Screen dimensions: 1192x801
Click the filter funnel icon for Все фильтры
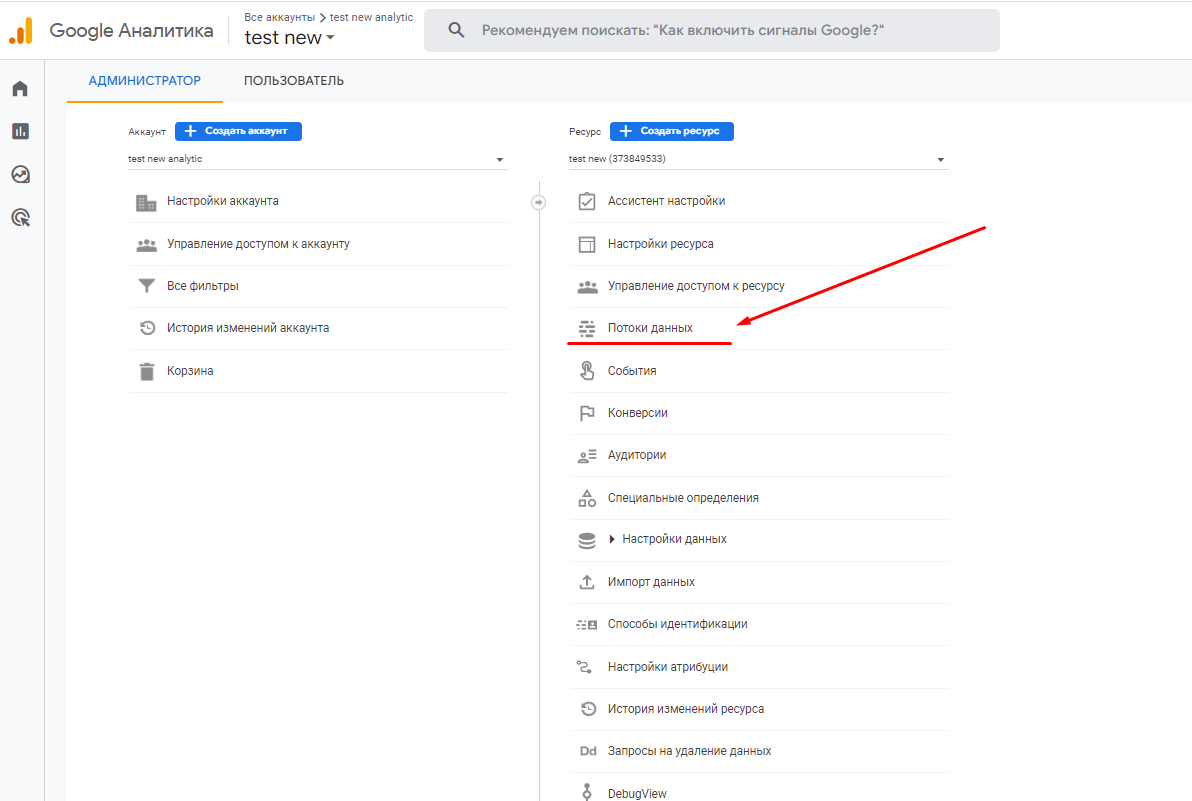147,286
